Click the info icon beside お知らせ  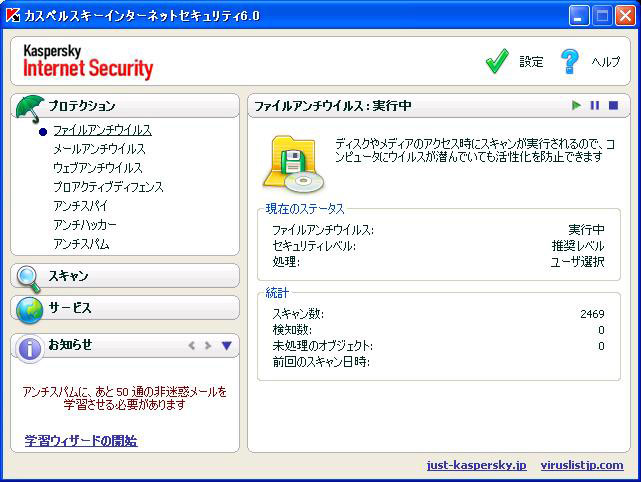coord(29,349)
